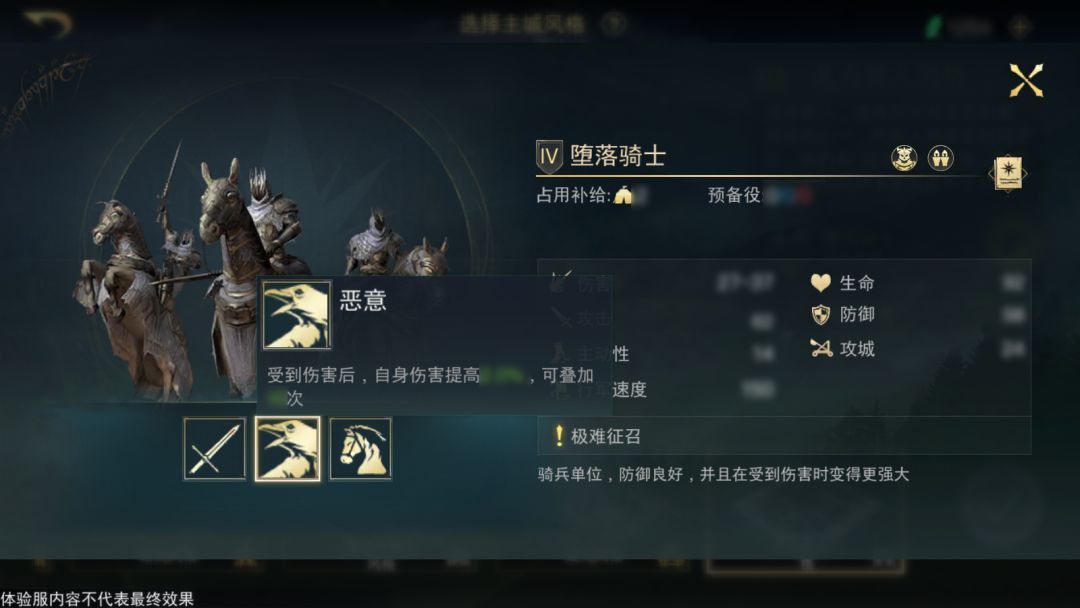Click the 堕落骑士 unit name
The height and width of the screenshot is (608, 1080).
pyautogui.click(x=618, y=156)
